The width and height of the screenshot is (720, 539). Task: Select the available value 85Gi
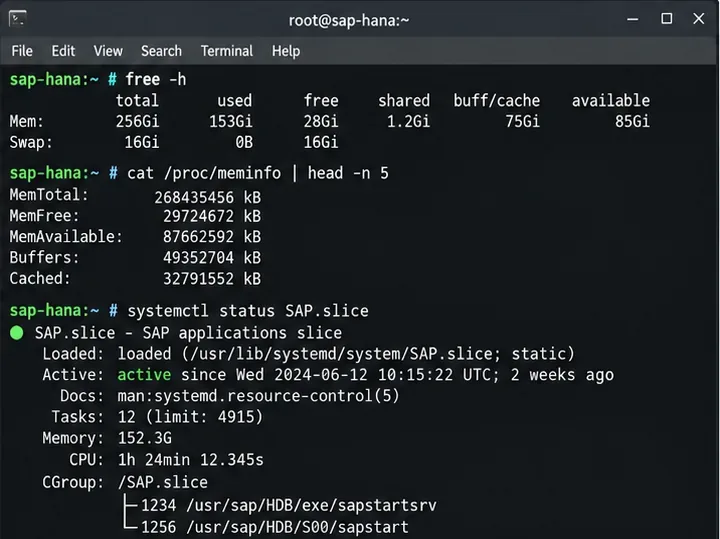click(632, 121)
